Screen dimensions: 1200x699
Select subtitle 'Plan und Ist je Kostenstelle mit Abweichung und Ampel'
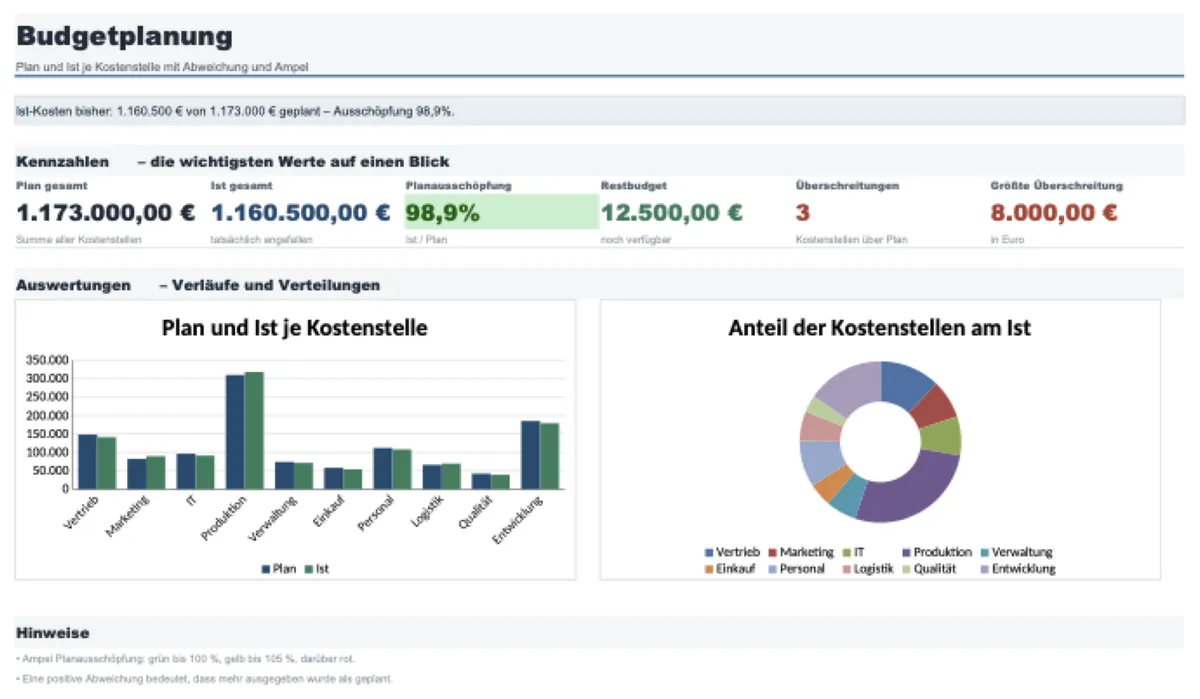(x=162, y=67)
